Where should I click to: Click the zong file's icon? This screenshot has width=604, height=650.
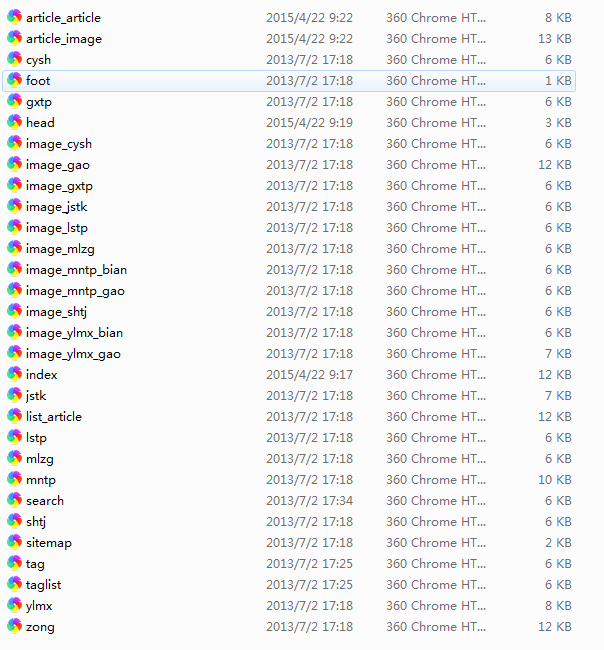point(15,627)
